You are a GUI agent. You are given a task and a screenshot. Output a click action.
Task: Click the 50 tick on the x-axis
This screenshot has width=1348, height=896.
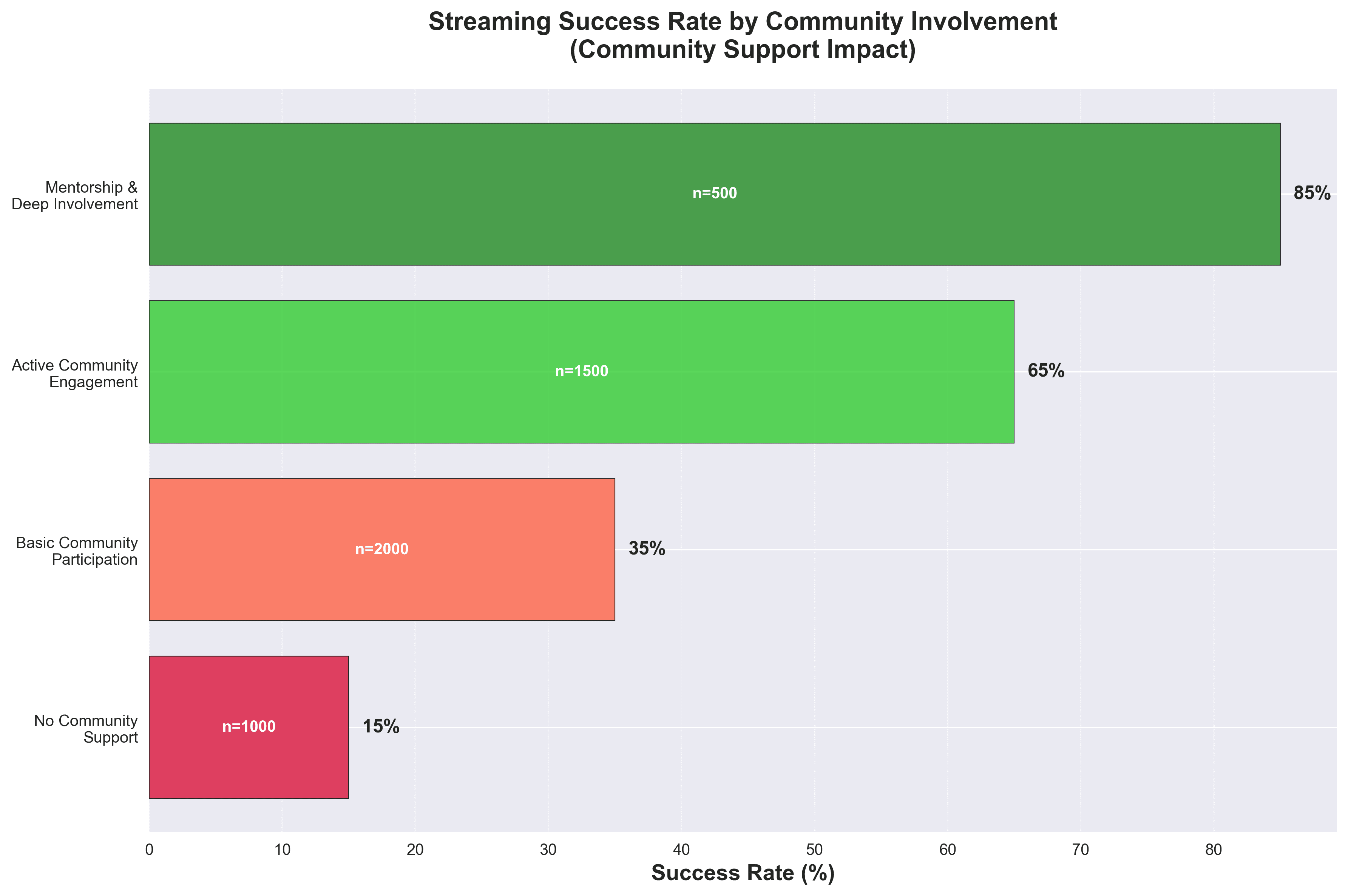coord(815,850)
